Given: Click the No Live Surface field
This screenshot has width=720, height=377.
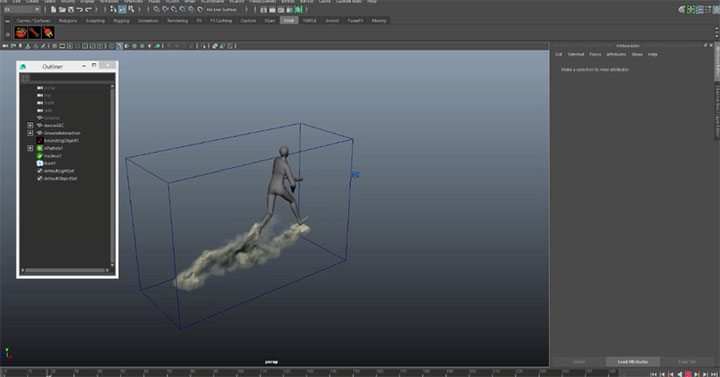Looking at the screenshot, I should point(224,10).
